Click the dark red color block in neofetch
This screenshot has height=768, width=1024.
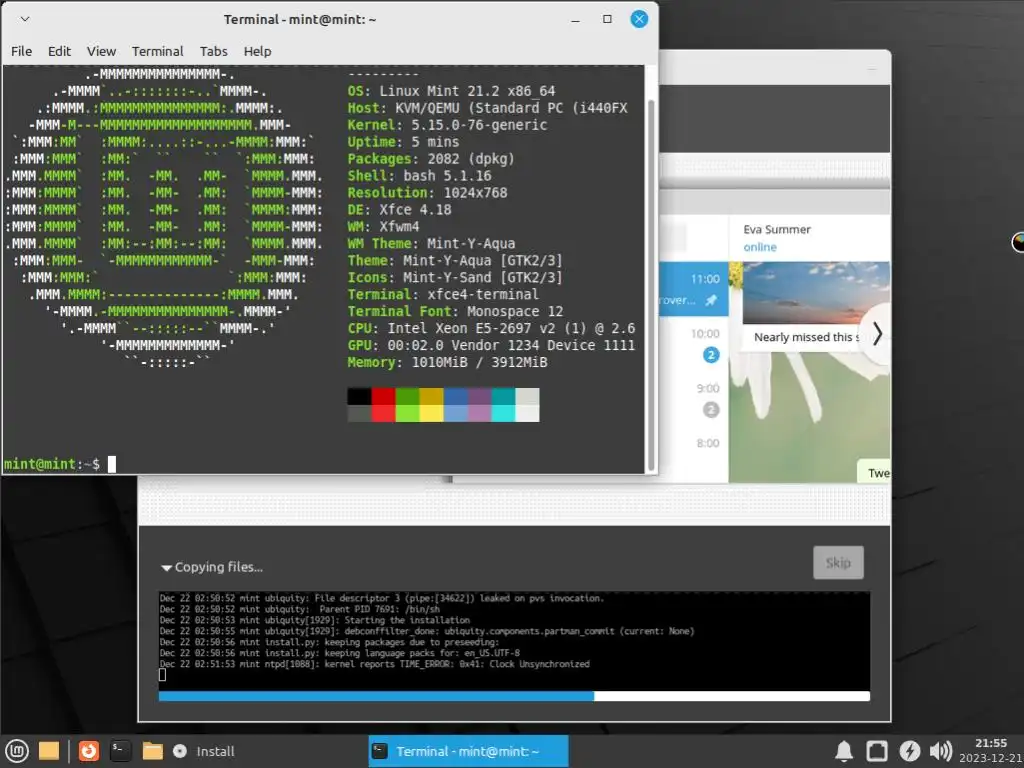click(x=383, y=396)
